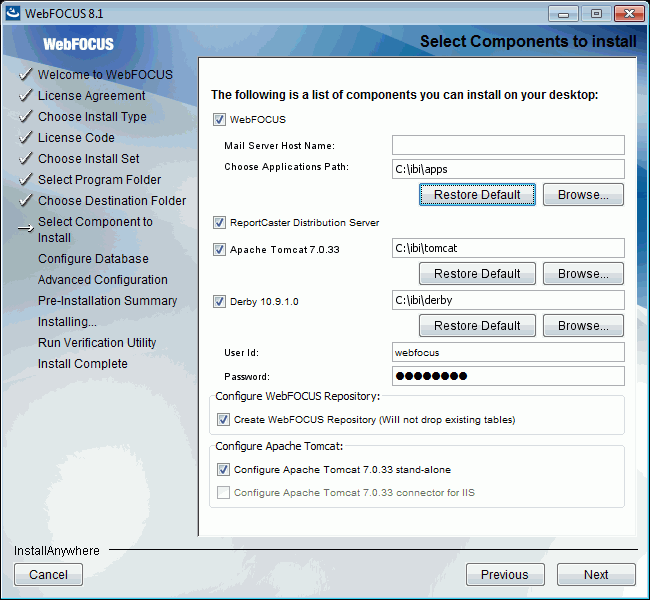Toggle Configure Apache Tomcat stand-alone checkbox

pyautogui.click(x=223, y=469)
